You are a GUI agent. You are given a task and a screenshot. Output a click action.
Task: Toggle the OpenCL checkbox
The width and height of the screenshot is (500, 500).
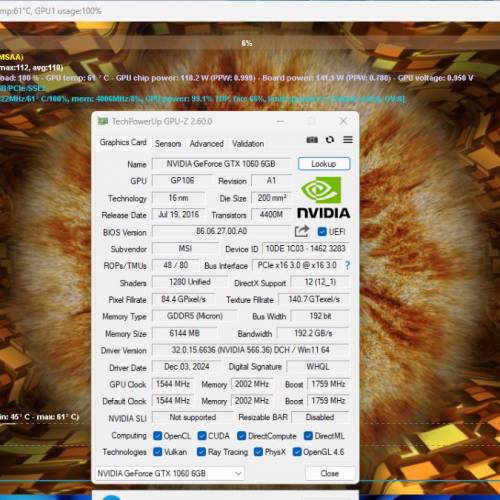point(157,436)
